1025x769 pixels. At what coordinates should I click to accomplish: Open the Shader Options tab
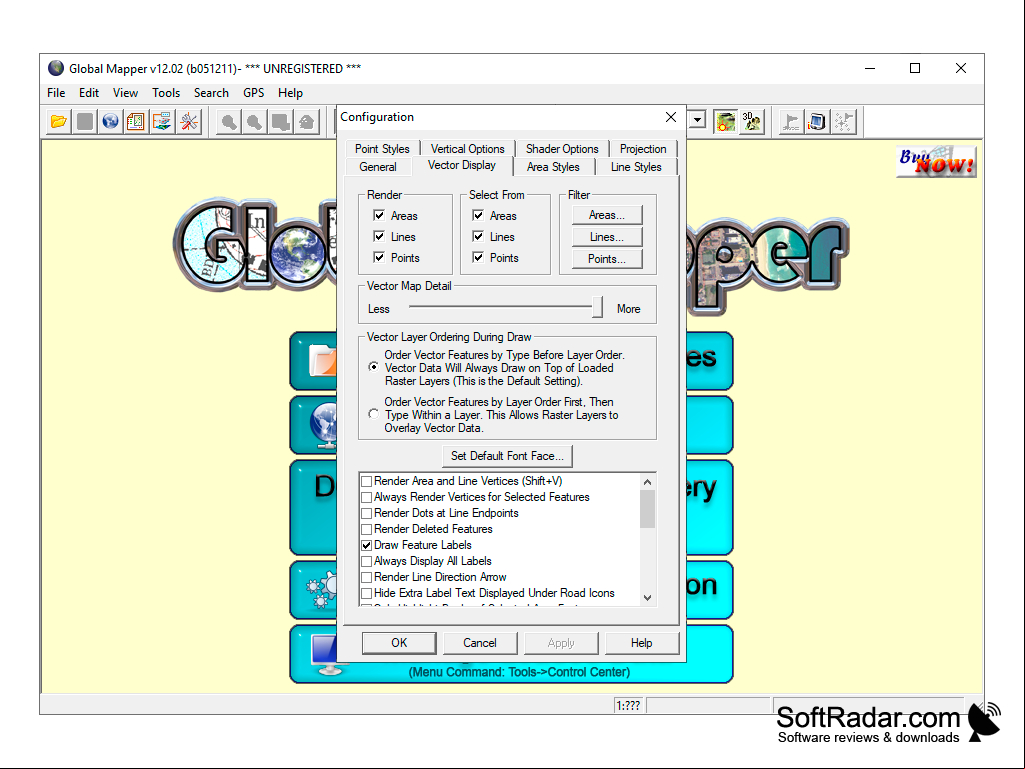[x=562, y=148]
